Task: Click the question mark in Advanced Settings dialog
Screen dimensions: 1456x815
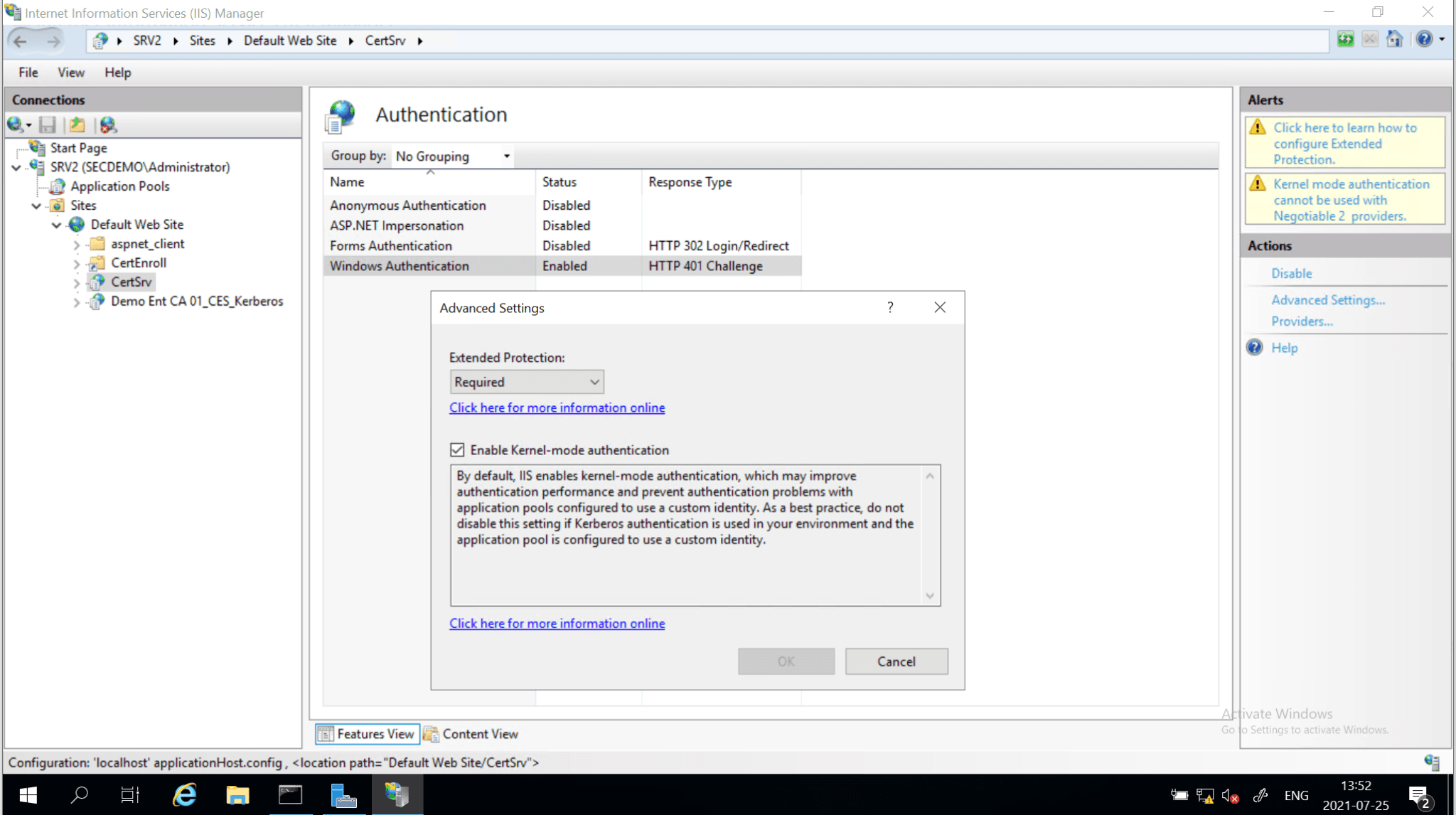Action: point(890,307)
